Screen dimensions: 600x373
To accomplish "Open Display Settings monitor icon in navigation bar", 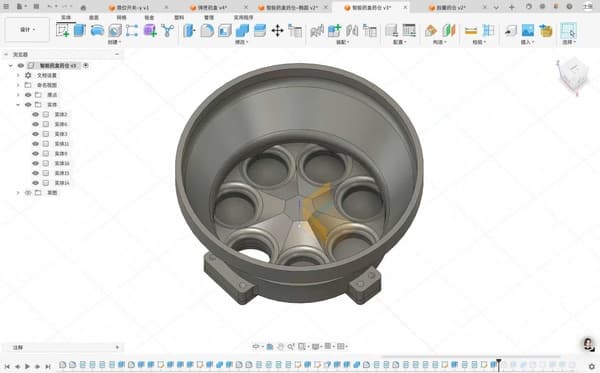I will (315, 347).
